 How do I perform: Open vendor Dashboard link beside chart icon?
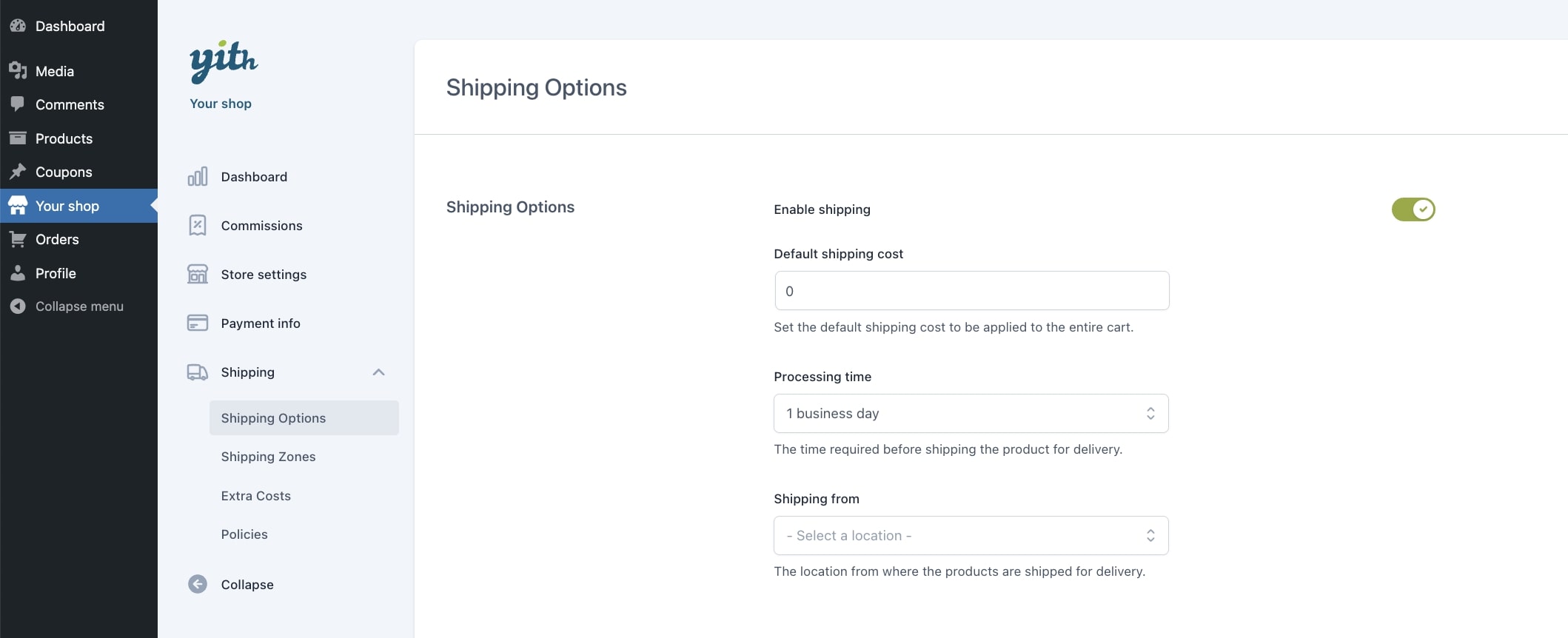click(x=254, y=177)
